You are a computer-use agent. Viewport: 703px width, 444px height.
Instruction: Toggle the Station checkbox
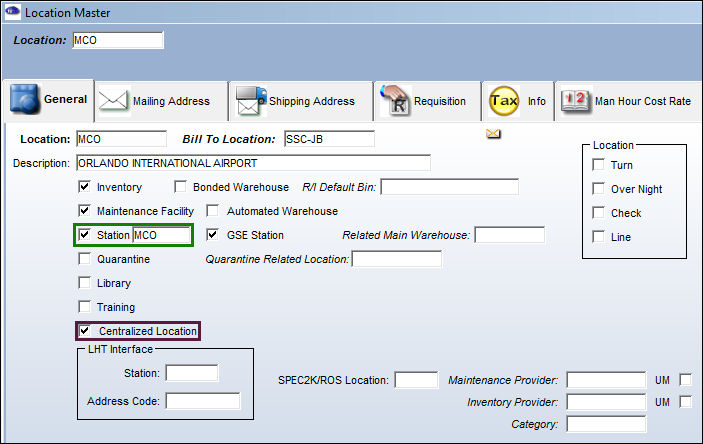coord(84,235)
